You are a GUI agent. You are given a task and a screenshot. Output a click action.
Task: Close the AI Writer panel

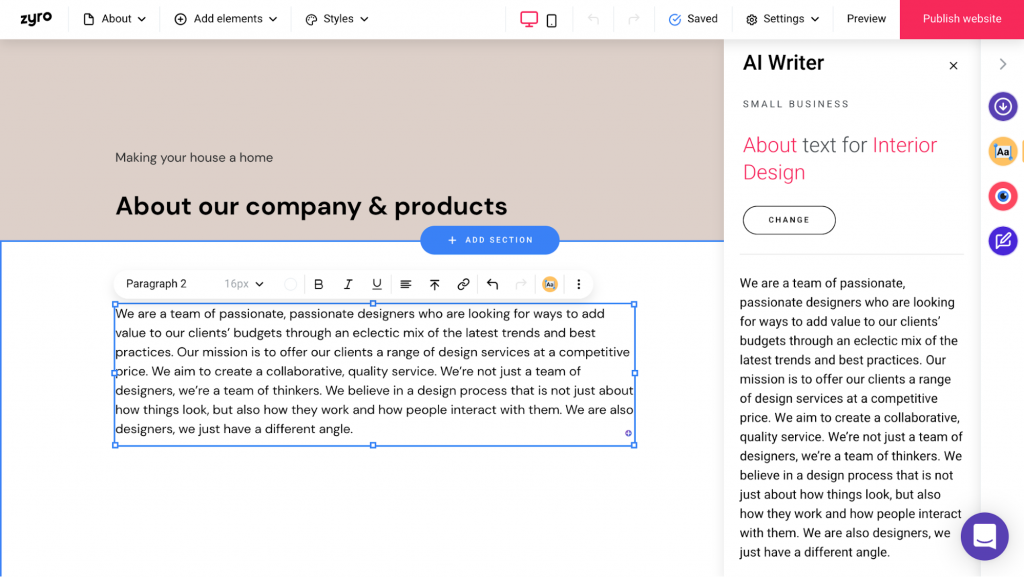click(x=953, y=65)
